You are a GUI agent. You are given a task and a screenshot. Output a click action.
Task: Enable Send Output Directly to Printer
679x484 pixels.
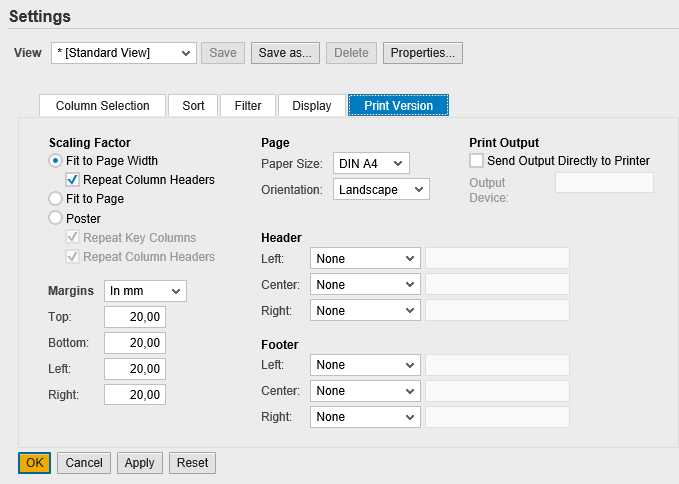(476, 161)
